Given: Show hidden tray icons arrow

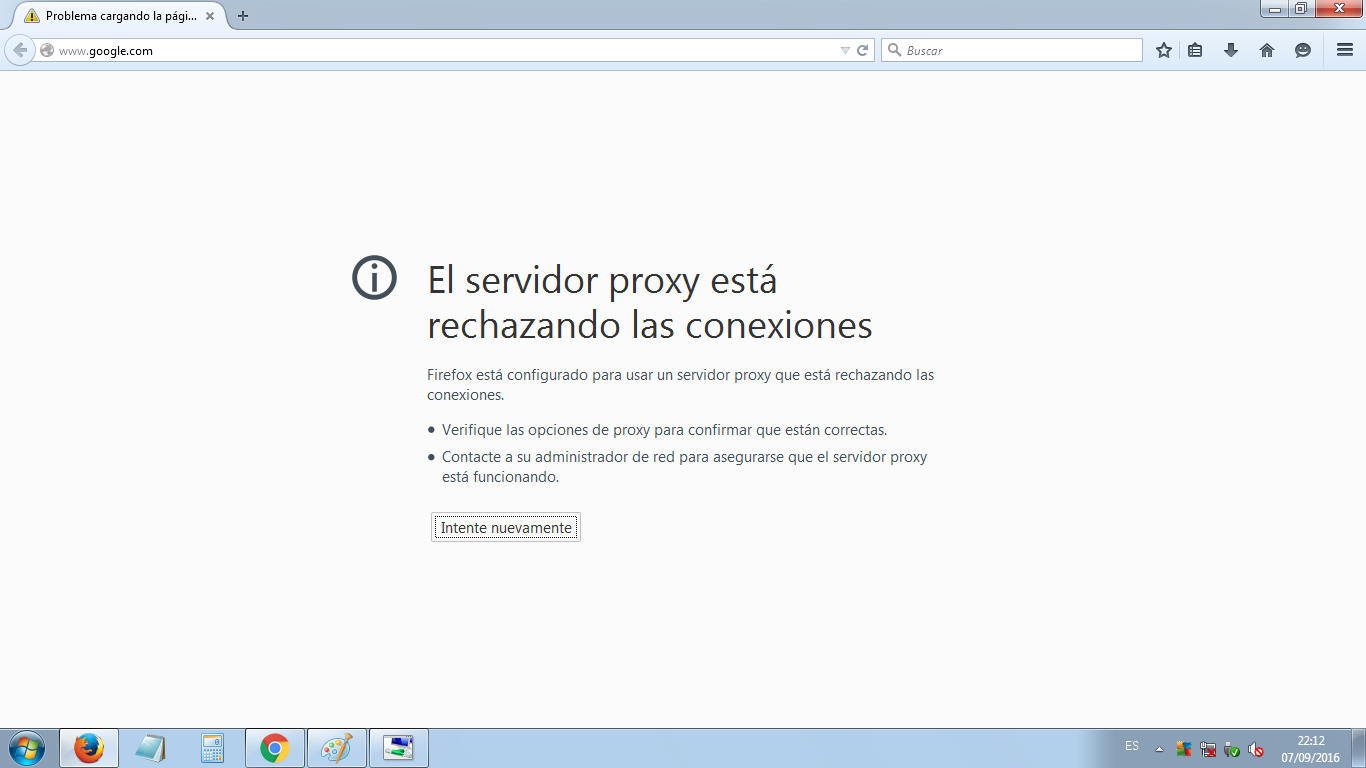Looking at the screenshot, I should [1159, 749].
